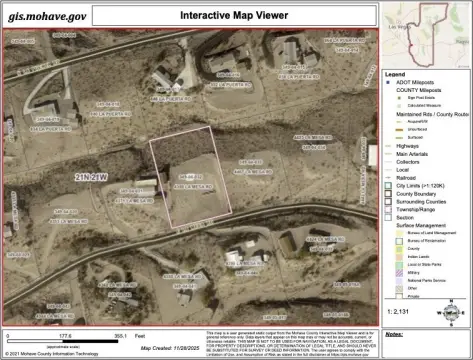Click the 355.1 scale bar end label

[x=121, y=336]
